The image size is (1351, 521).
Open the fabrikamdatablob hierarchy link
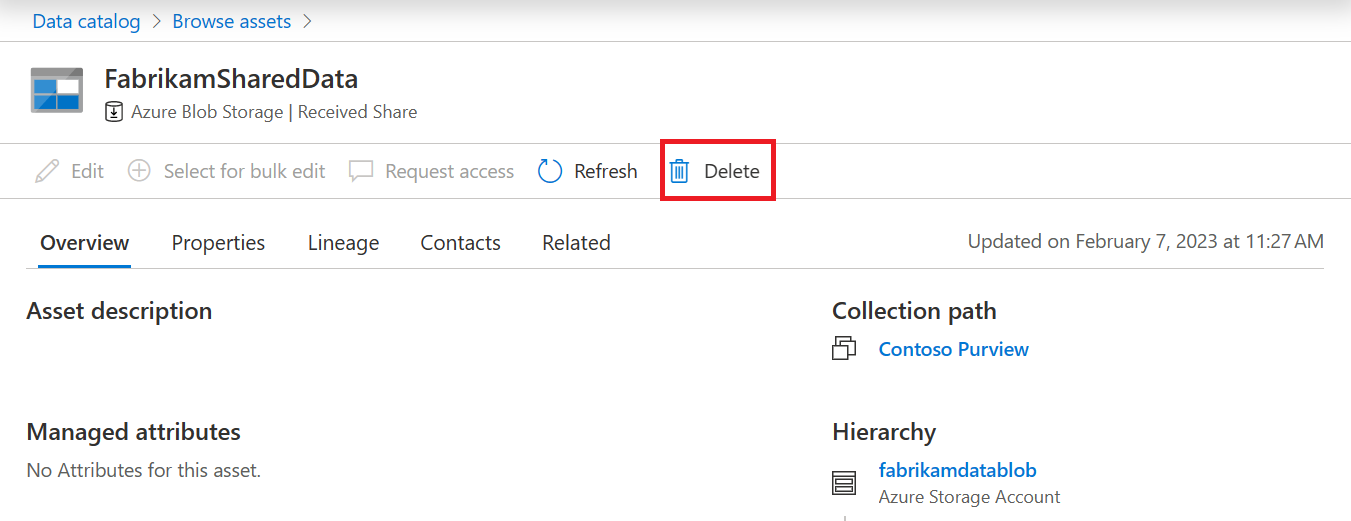pos(957,470)
